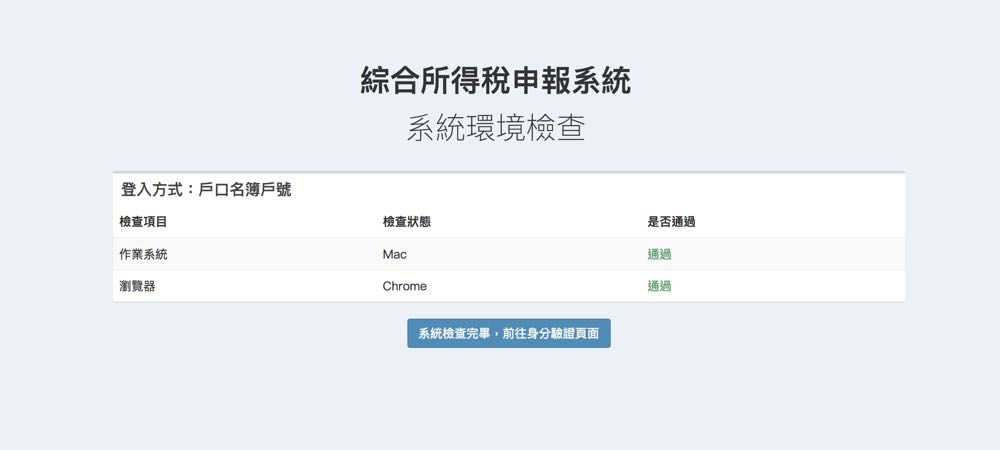Select the 作業系統 cell
This screenshot has height=450, width=1000.
pos(143,254)
